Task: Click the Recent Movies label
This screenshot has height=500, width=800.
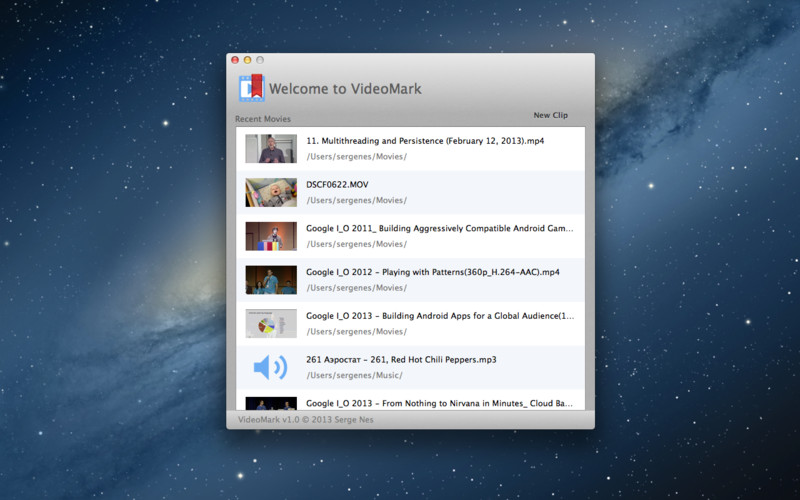Action: [x=263, y=119]
